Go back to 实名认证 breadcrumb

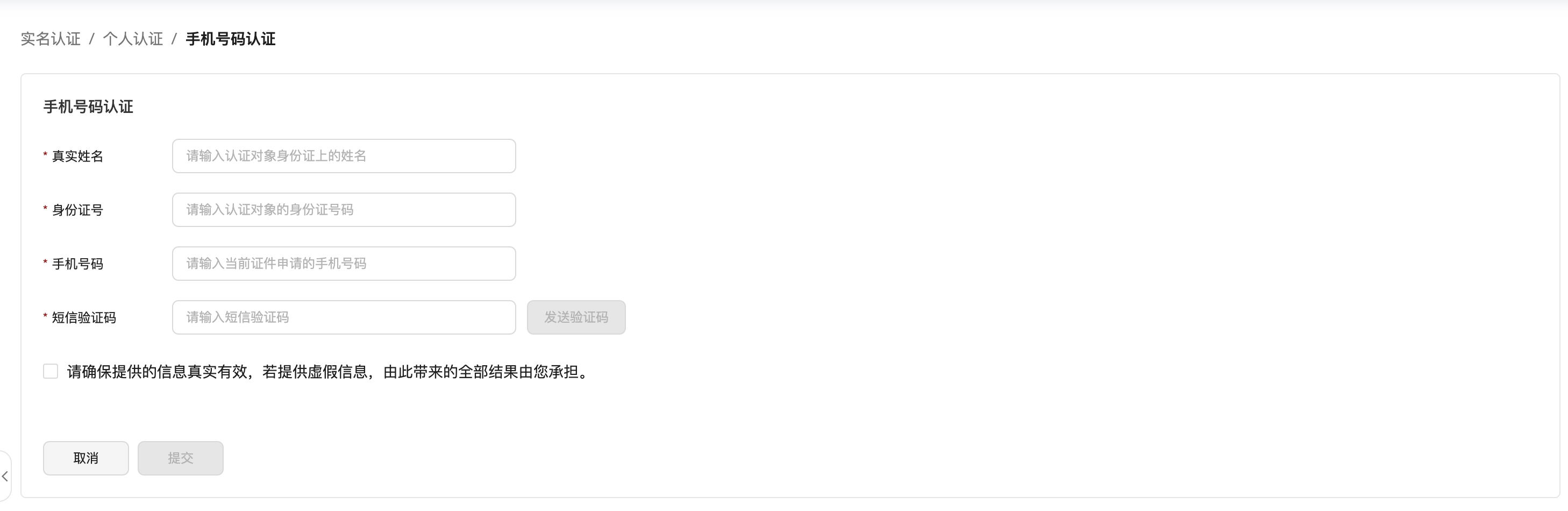51,39
